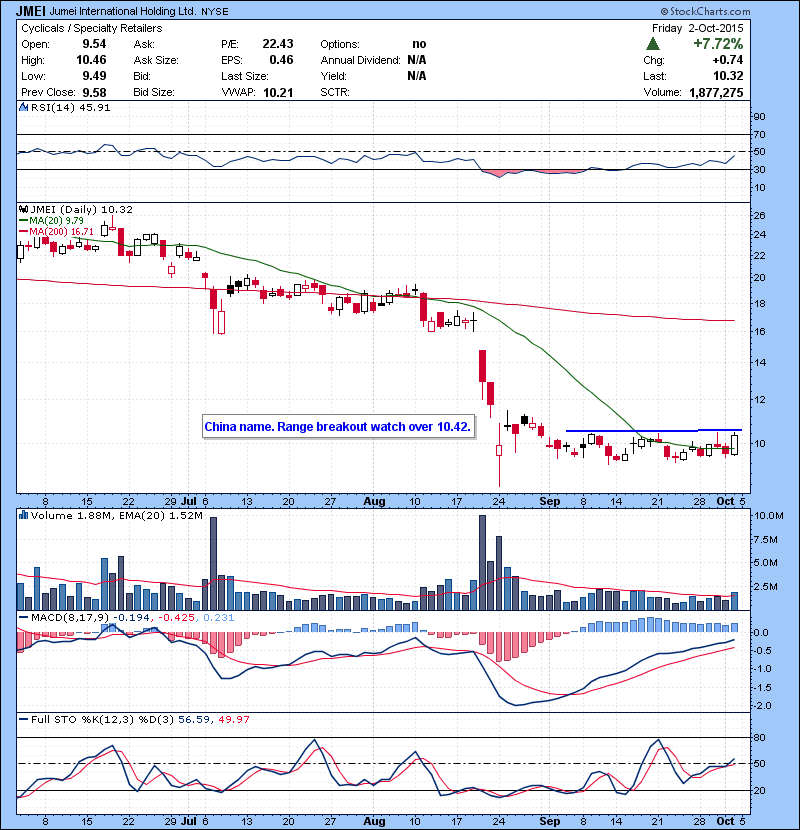The width and height of the screenshot is (800, 830).
Task: Click the VWAP value 10.21
Action: coord(278,92)
